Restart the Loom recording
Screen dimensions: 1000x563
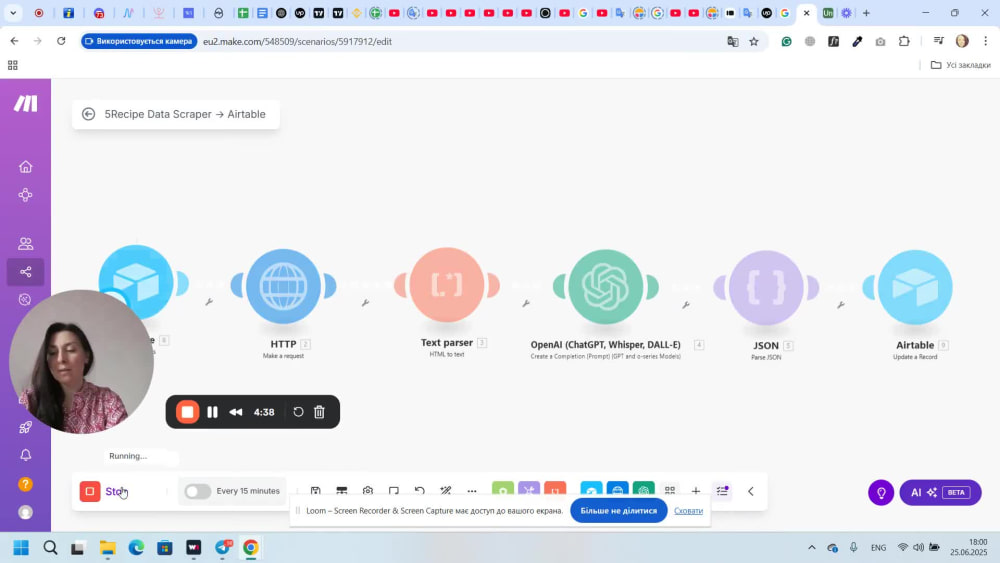coord(298,412)
